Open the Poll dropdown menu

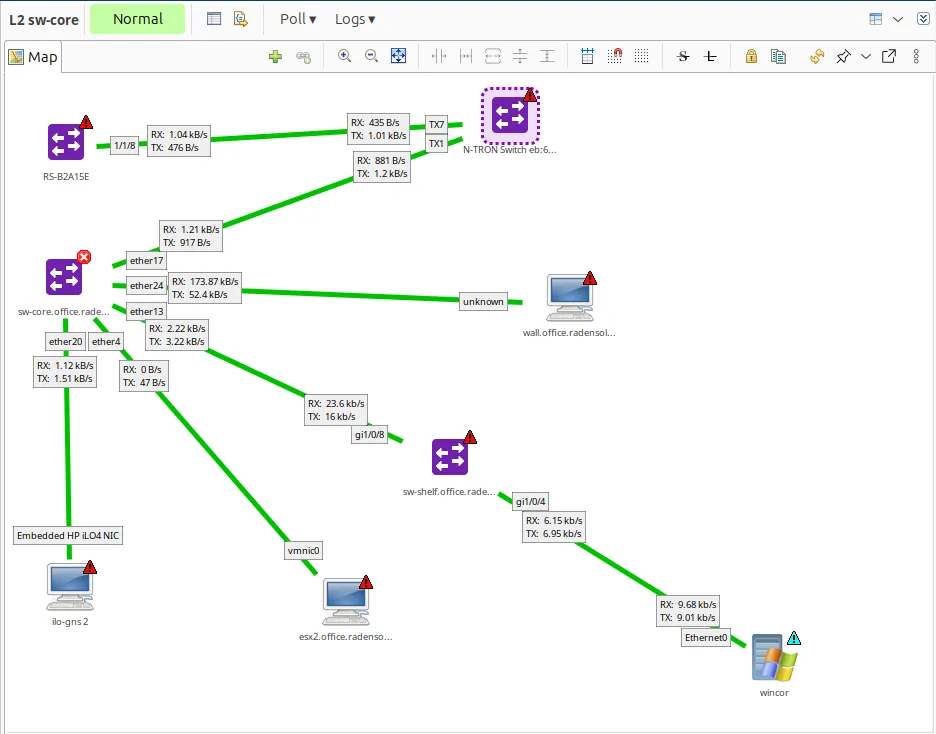(x=295, y=19)
